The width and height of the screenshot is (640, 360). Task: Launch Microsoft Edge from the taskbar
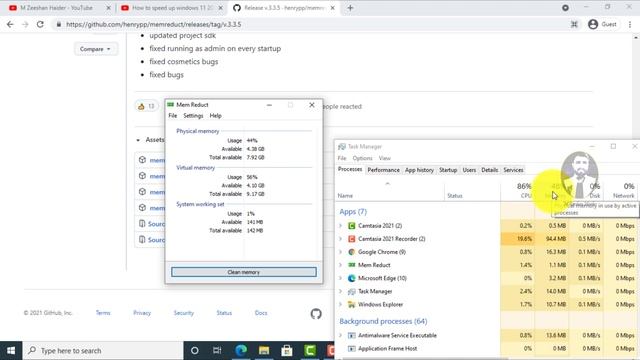241,351
